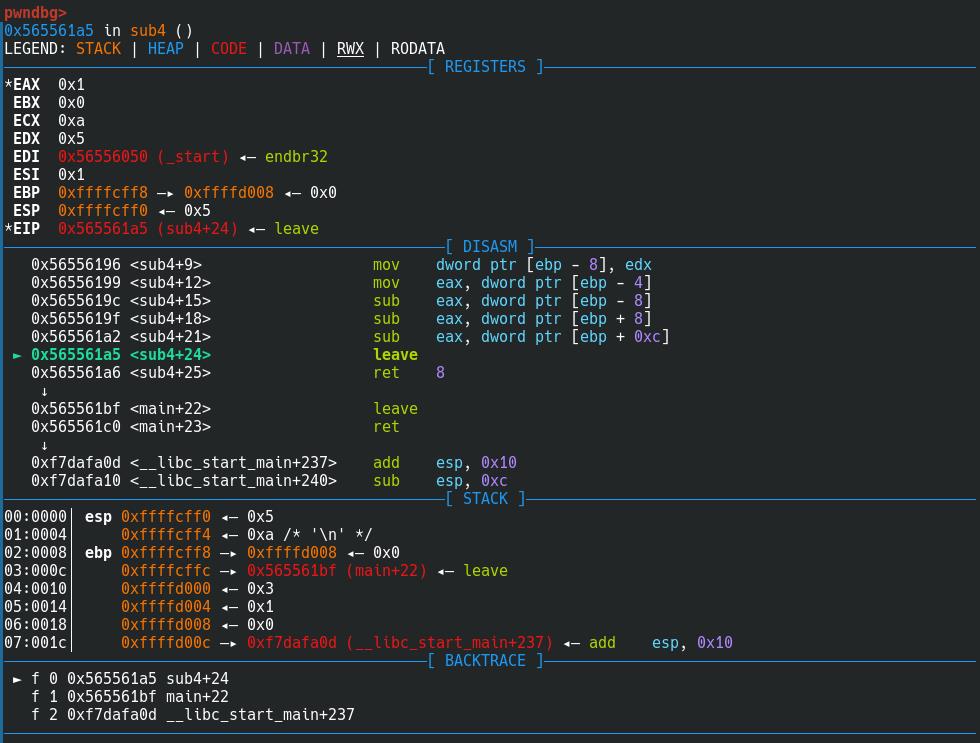Click the down arrow below the ret 8 line
This screenshot has height=743, width=980.
pyautogui.click(x=45, y=391)
